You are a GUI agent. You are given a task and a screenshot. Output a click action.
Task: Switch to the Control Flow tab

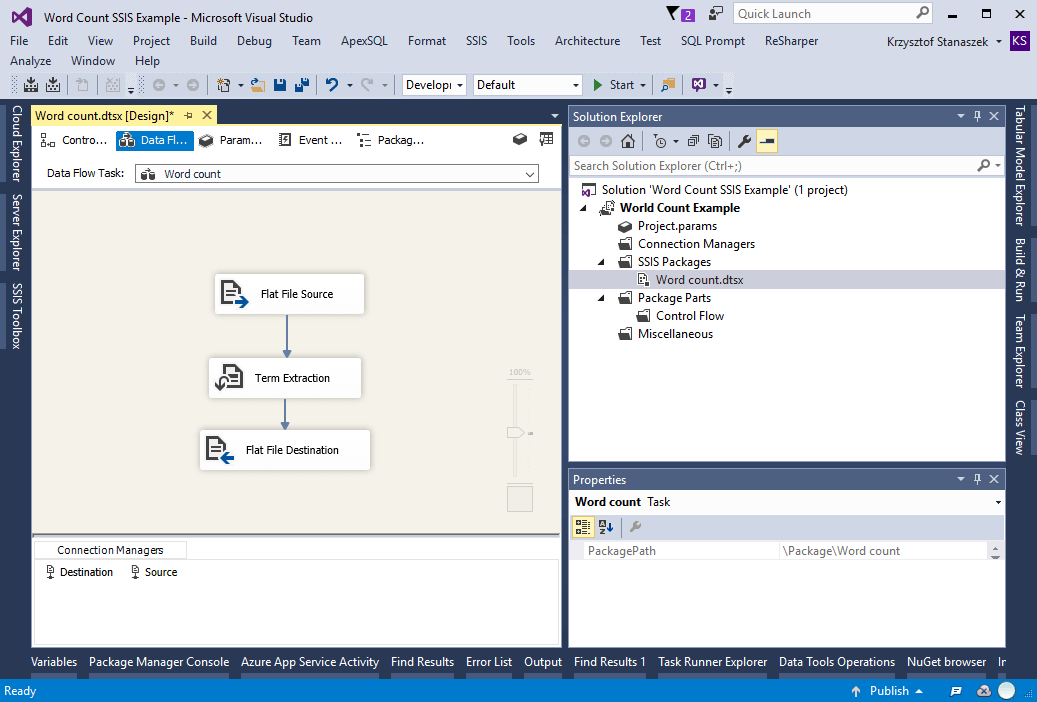pyautogui.click(x=73, y=140)
